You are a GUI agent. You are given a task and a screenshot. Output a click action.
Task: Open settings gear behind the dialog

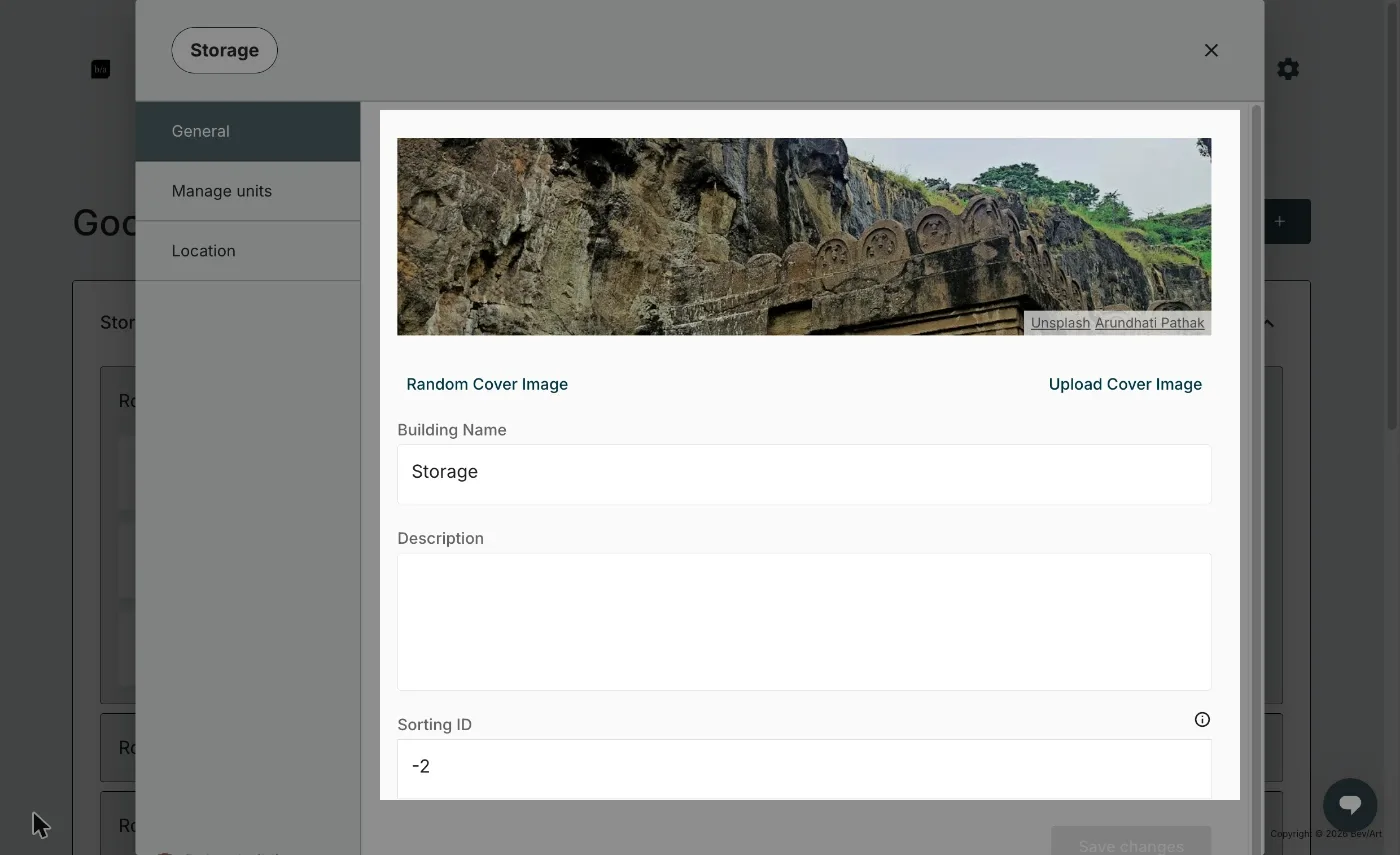coord(1288,69)
